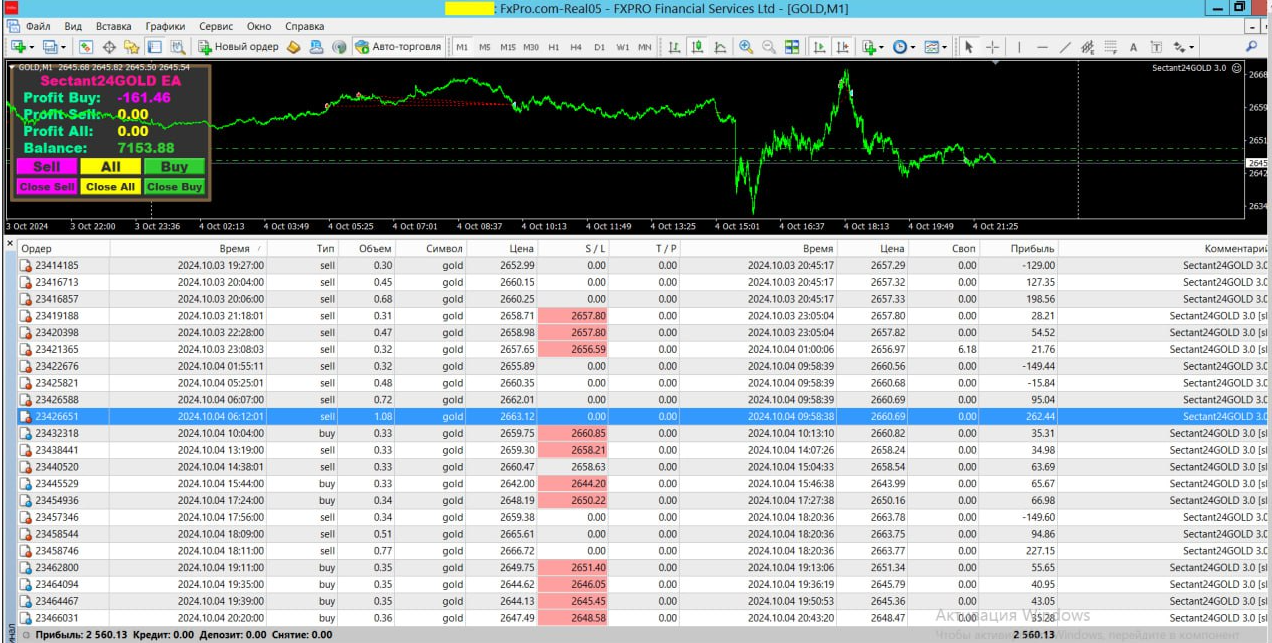Screen dimensions: 1272x643
Task: Open the Сервис menu
Action: (216, 26)
